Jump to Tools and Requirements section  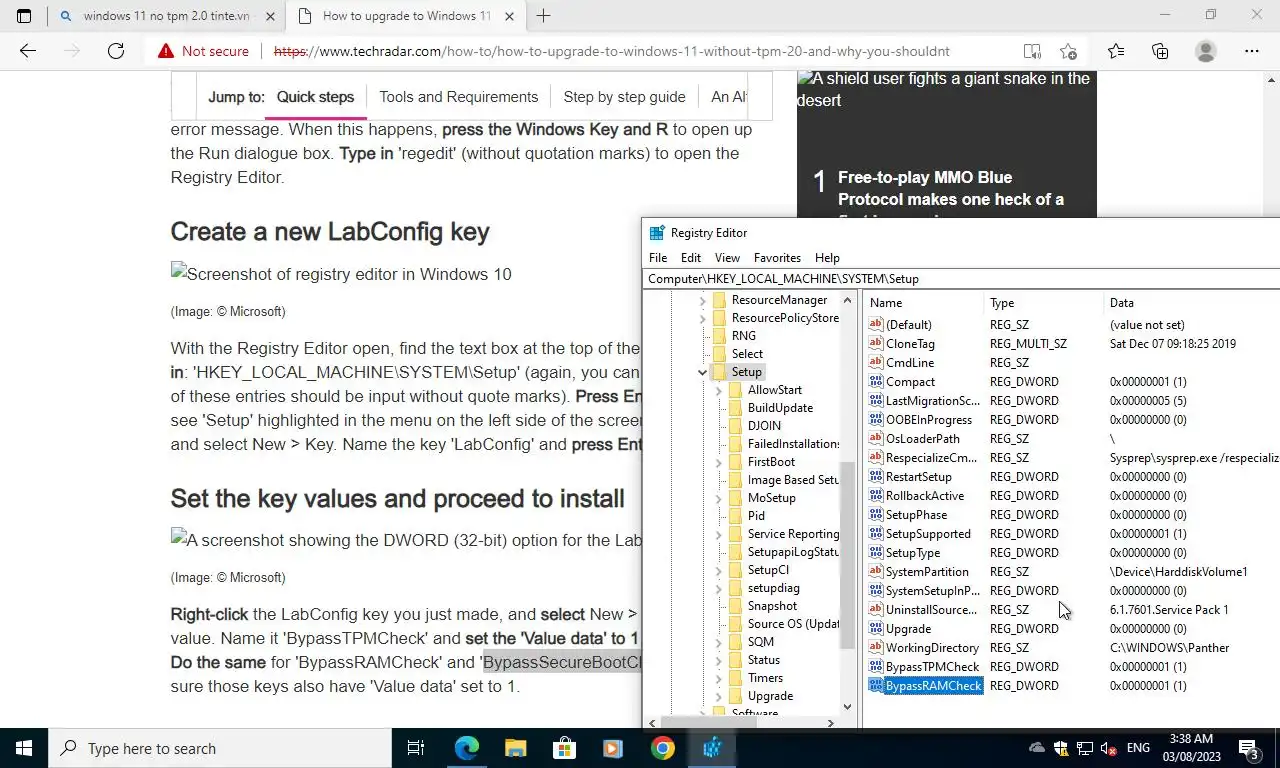[458, 97]
